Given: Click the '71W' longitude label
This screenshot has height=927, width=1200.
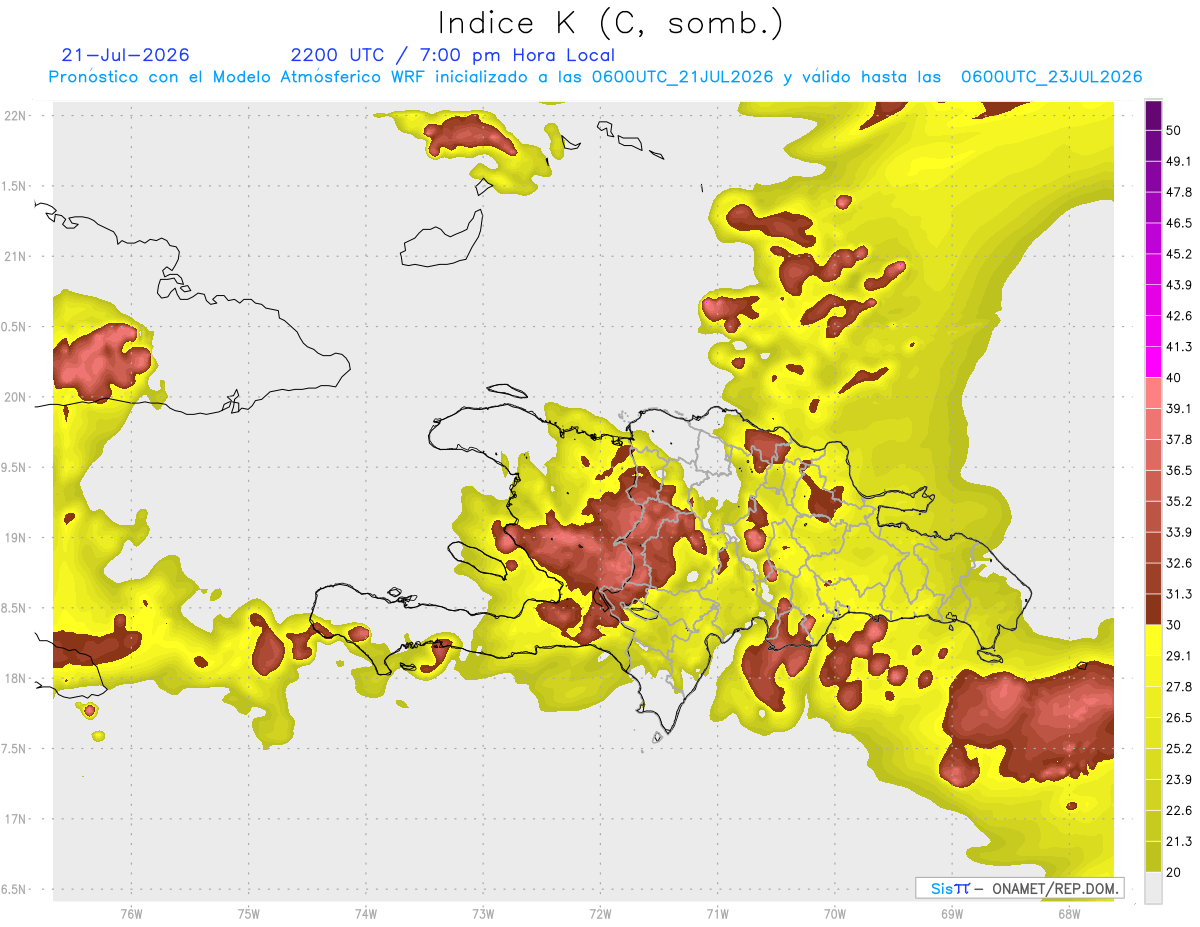Looking at the screenshot, I should click(x=717, y=913).
